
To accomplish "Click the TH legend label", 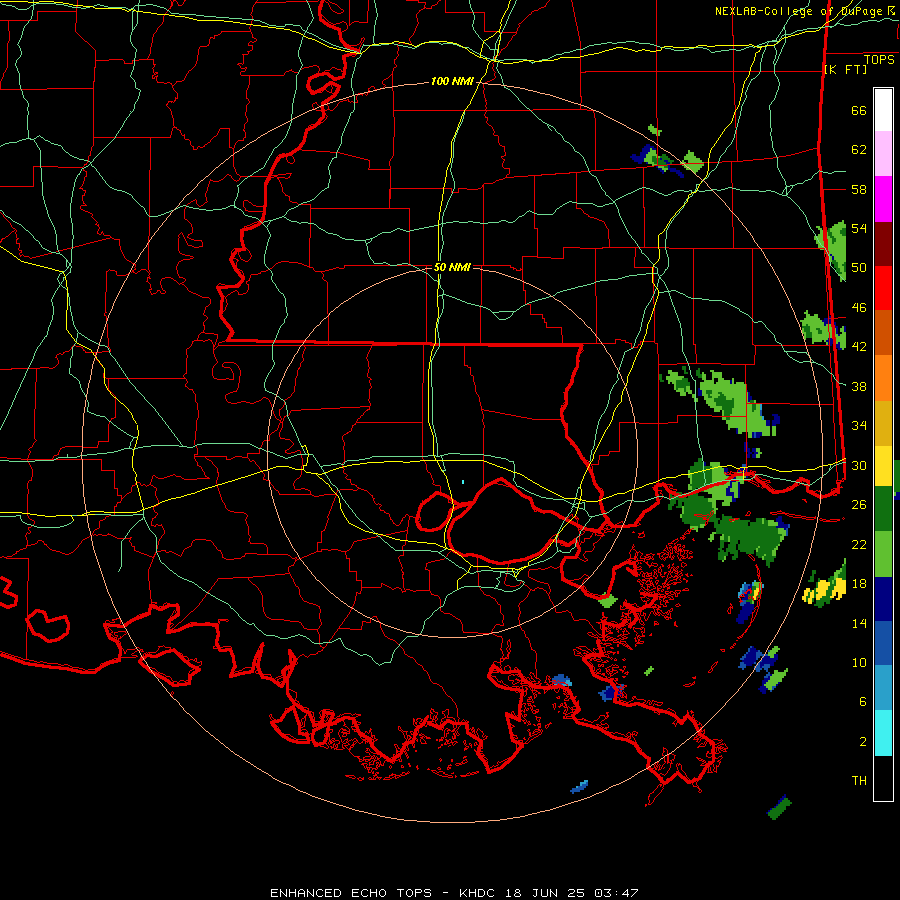I will pyautogui.click(x=859, y=781).
